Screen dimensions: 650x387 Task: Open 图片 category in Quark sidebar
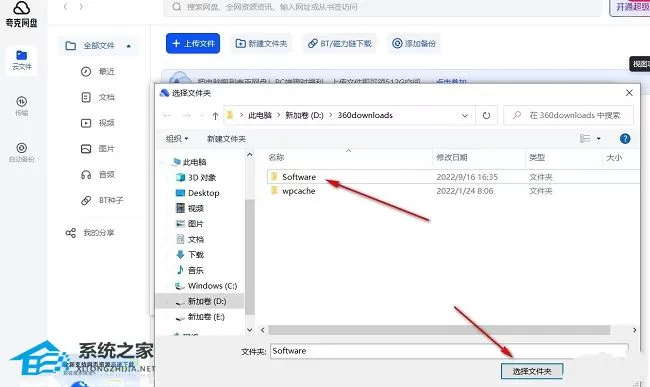click(98, 148)
